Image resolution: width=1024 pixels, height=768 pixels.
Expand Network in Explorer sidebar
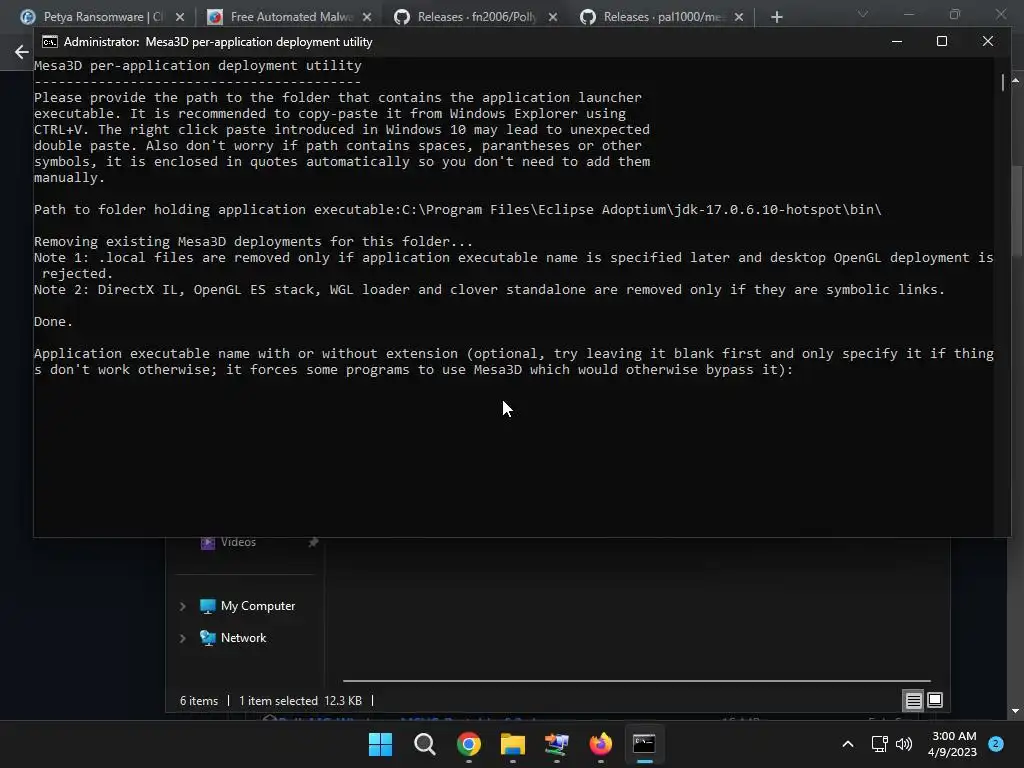183,638
